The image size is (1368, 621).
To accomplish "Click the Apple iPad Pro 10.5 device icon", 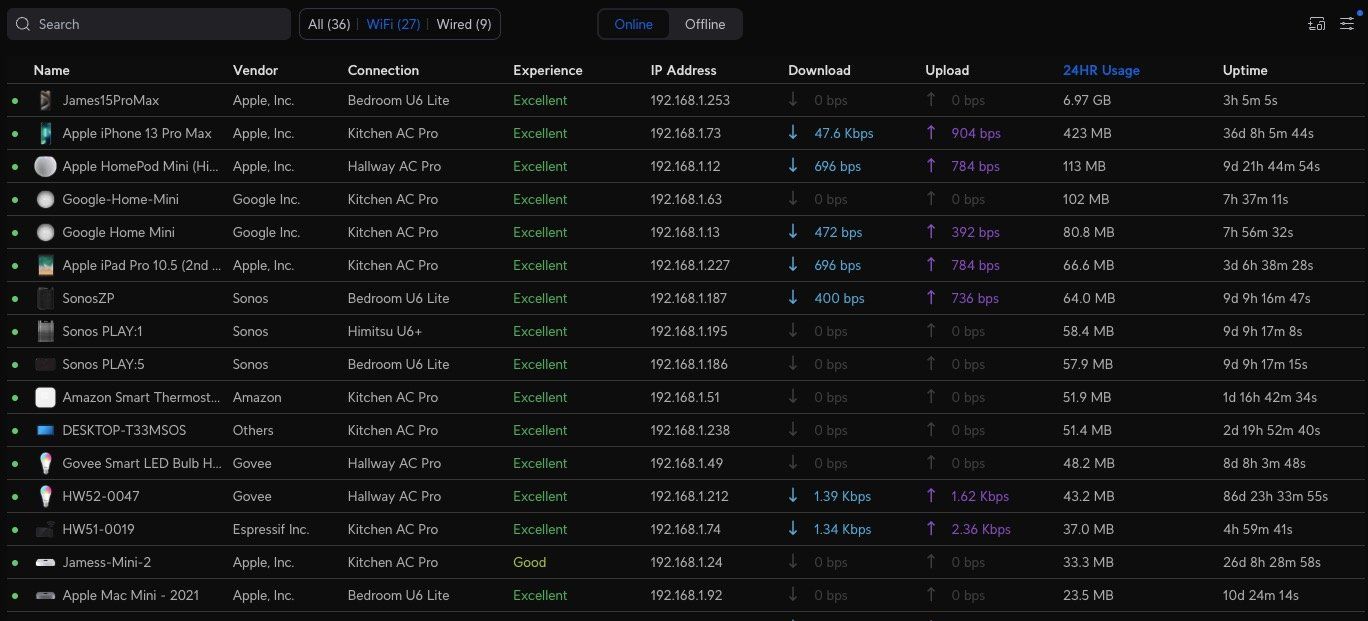I will tap(45, 265).
